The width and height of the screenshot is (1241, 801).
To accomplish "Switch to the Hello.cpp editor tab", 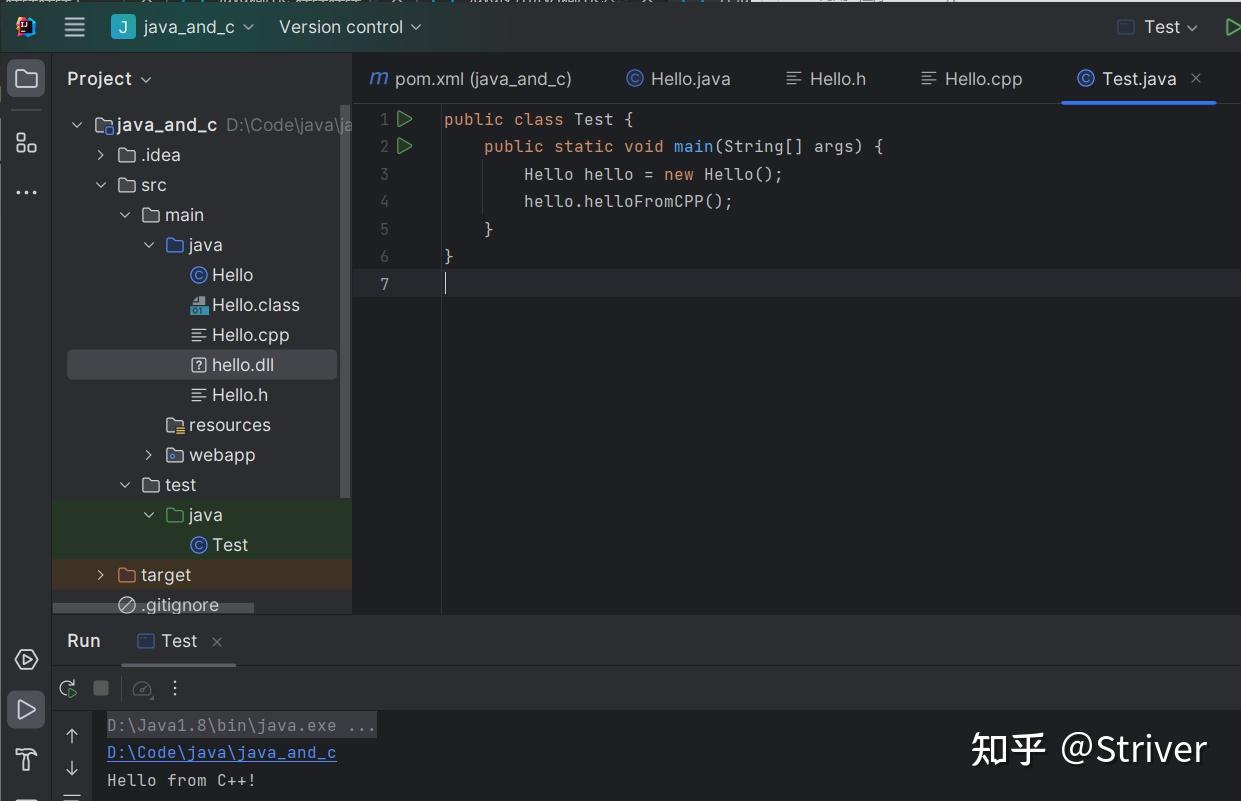I will pos(972,79).
